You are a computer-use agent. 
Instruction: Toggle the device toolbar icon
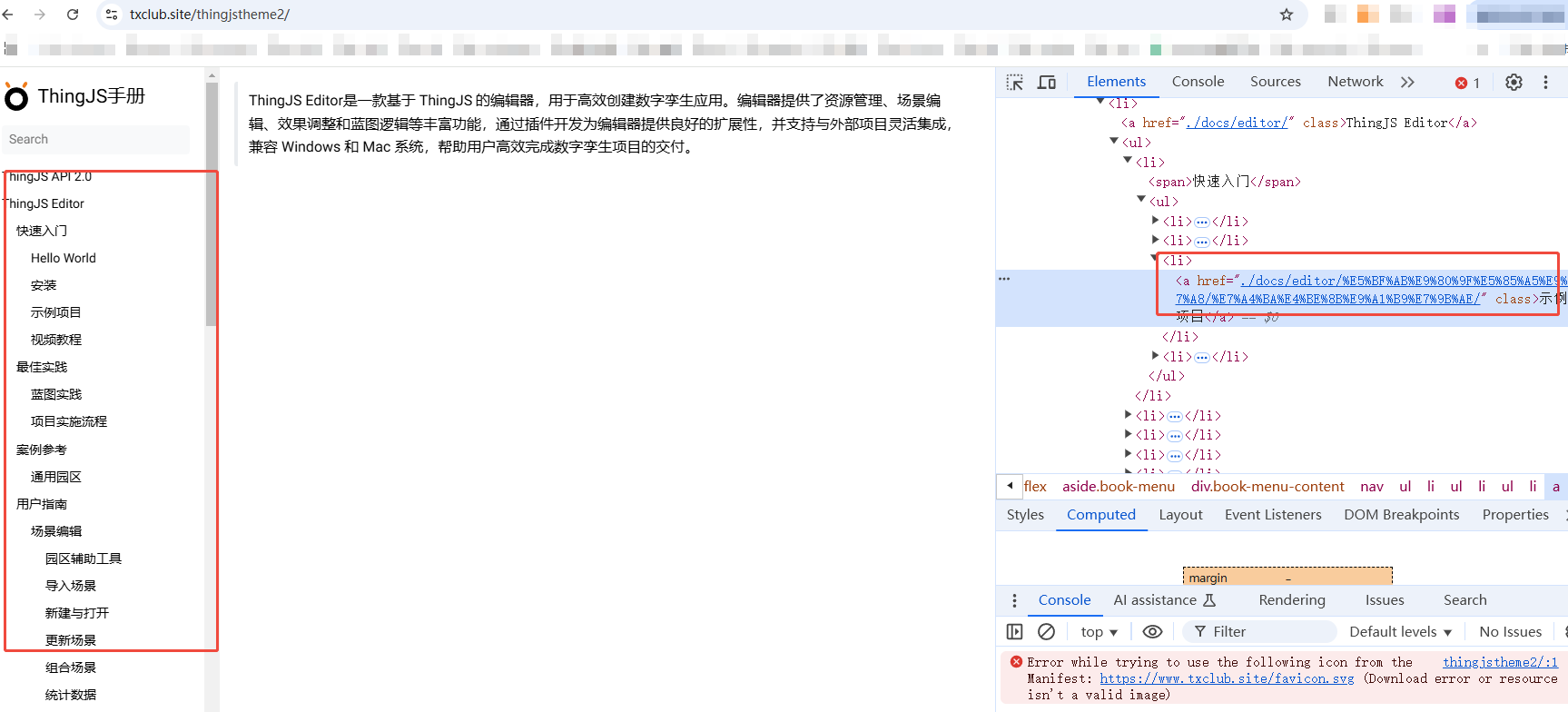click(1047, 83)
